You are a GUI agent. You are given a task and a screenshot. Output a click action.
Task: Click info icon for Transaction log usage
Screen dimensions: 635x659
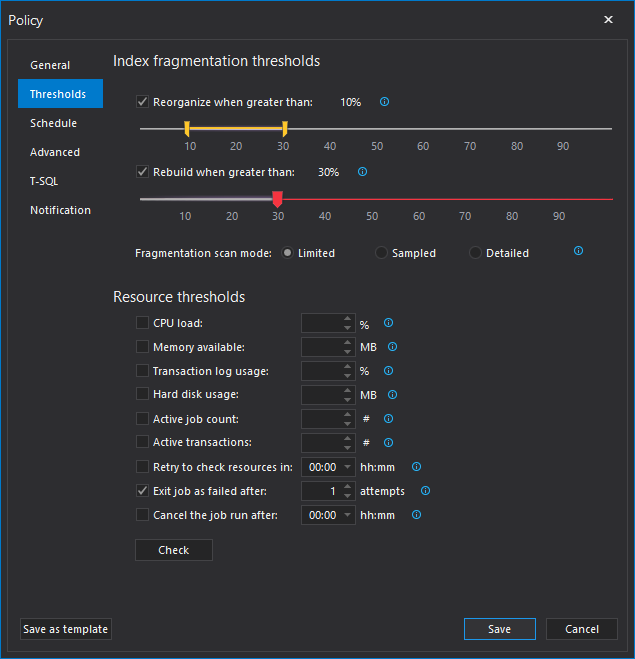[388, 371]
